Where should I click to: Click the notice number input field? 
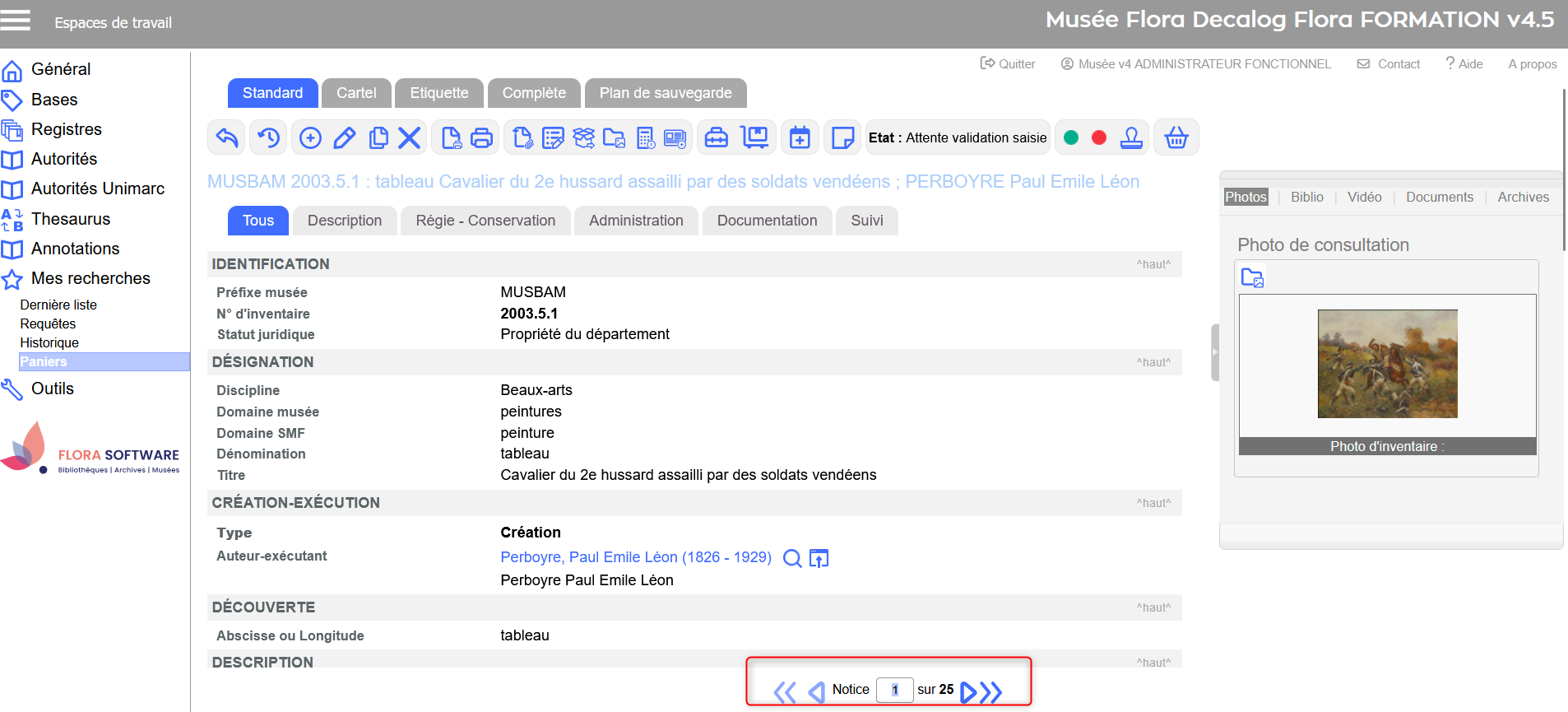[x=894, y=690]
